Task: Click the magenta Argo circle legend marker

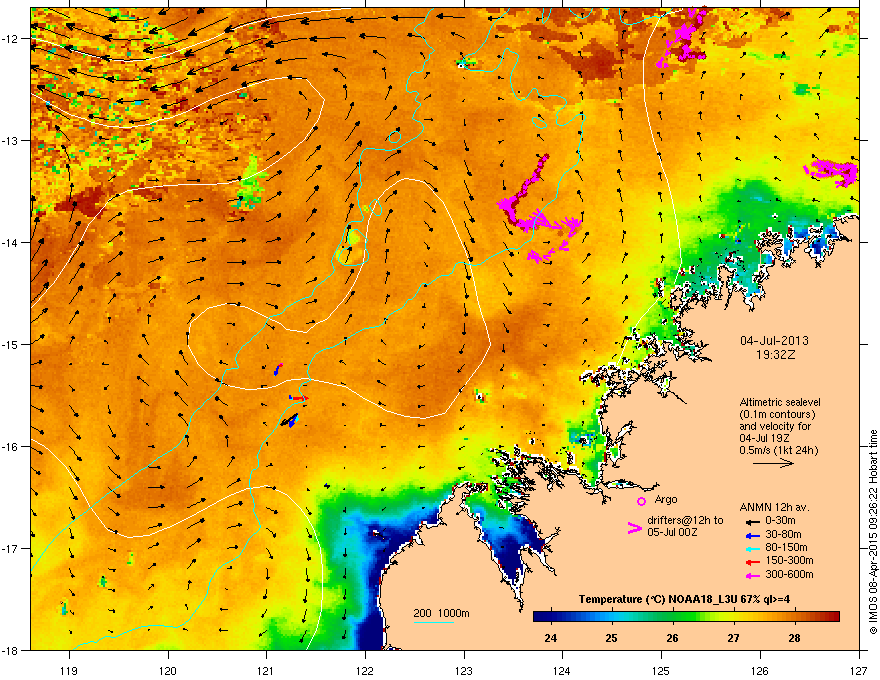Action: click(x=641, y=501)
